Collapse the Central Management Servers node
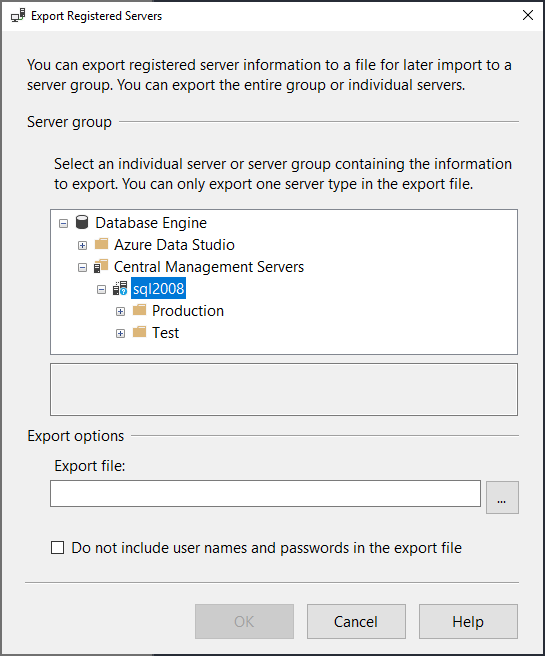This screenshot has height=656, width=545. (x=82, y=267)
